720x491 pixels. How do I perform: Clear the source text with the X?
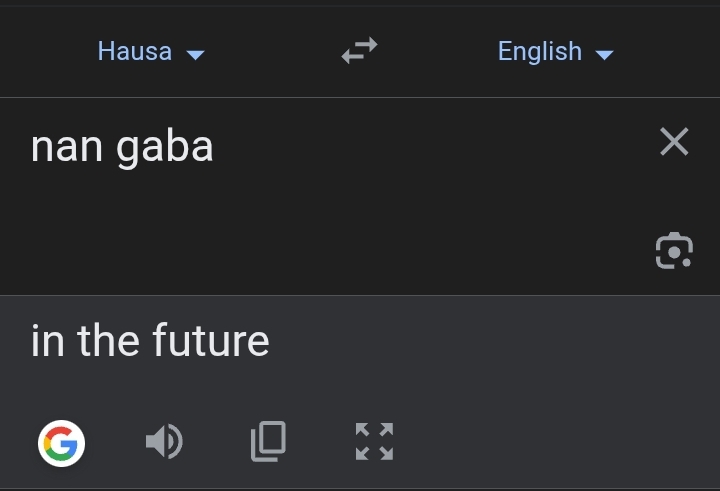(x=674, y=142)
